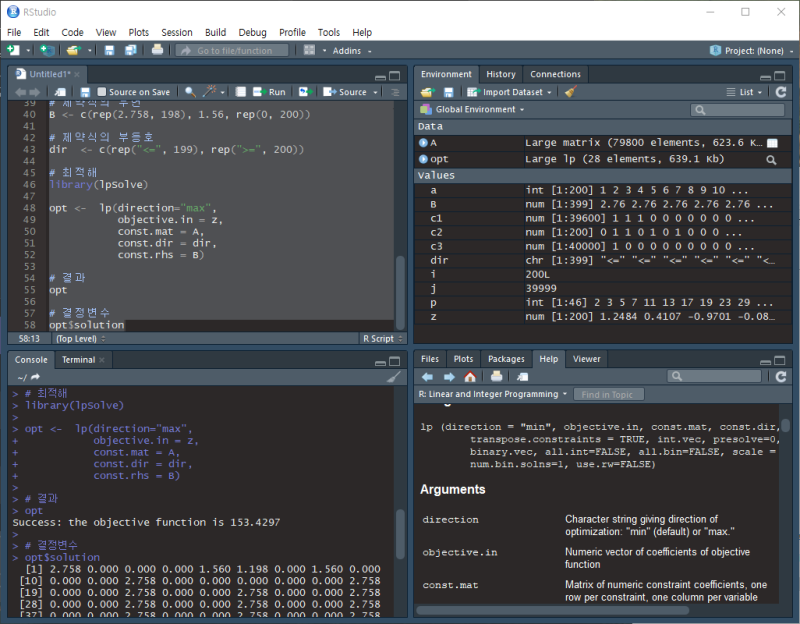The width and height of the screenshot is (800, 624).
Task: Clear the console with the broom icon
Action: coord(394,377)
